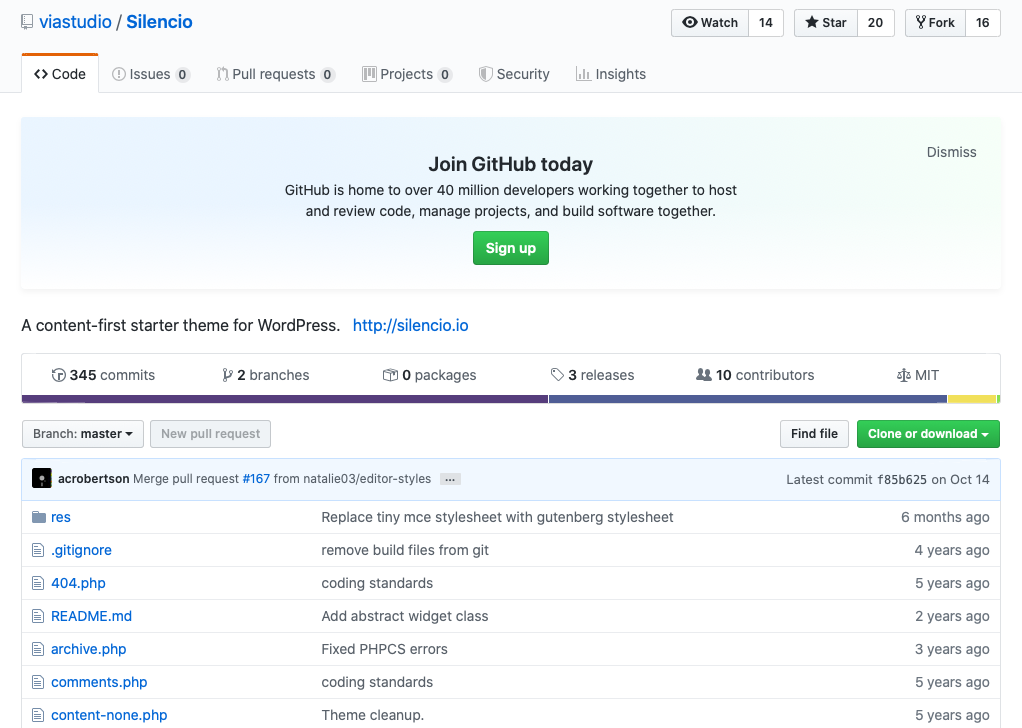
Task: Click the file icon next to archive.php
Action: 38,650
